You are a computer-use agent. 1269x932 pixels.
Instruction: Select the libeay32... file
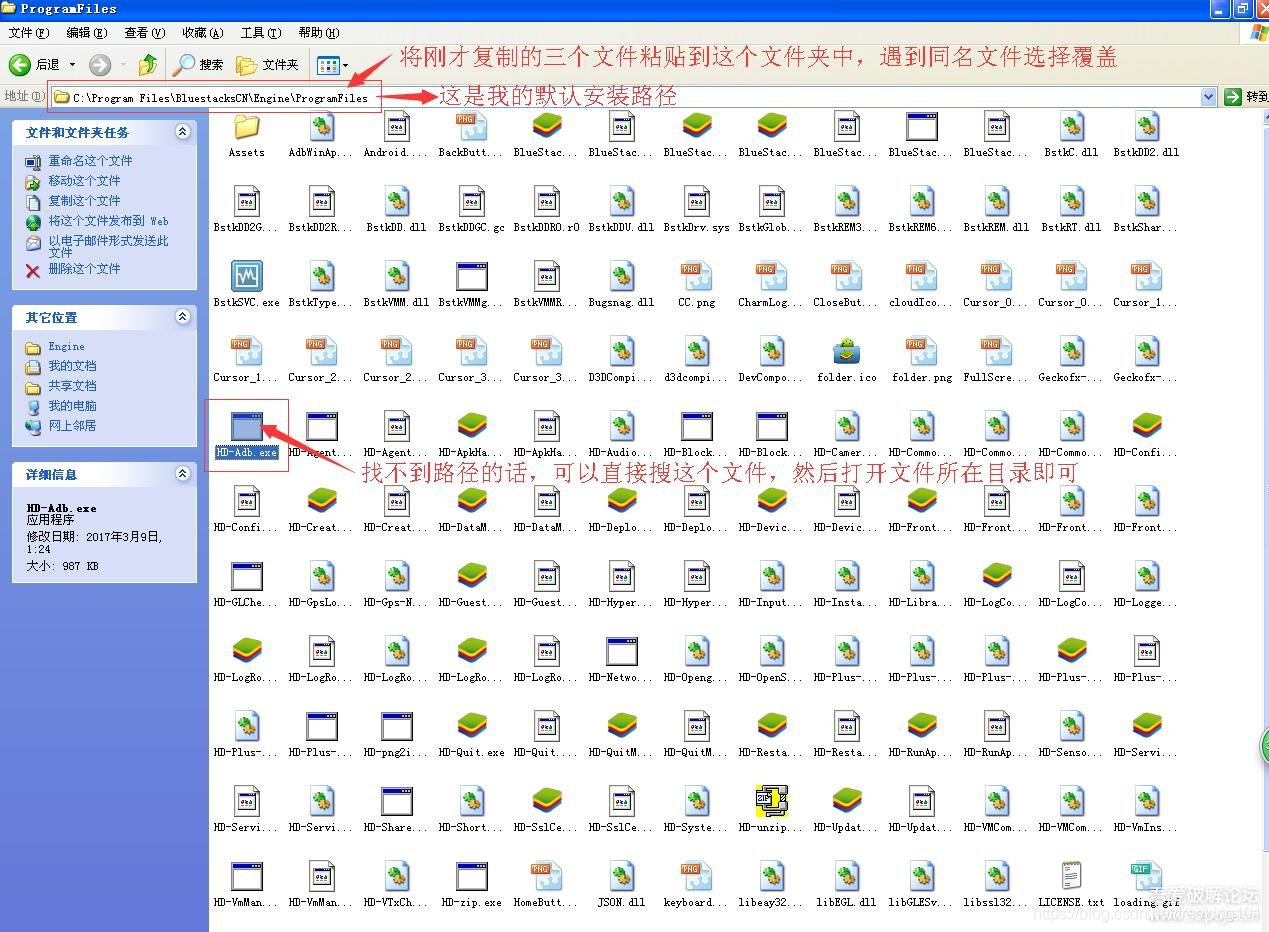(x=772, y=884)
